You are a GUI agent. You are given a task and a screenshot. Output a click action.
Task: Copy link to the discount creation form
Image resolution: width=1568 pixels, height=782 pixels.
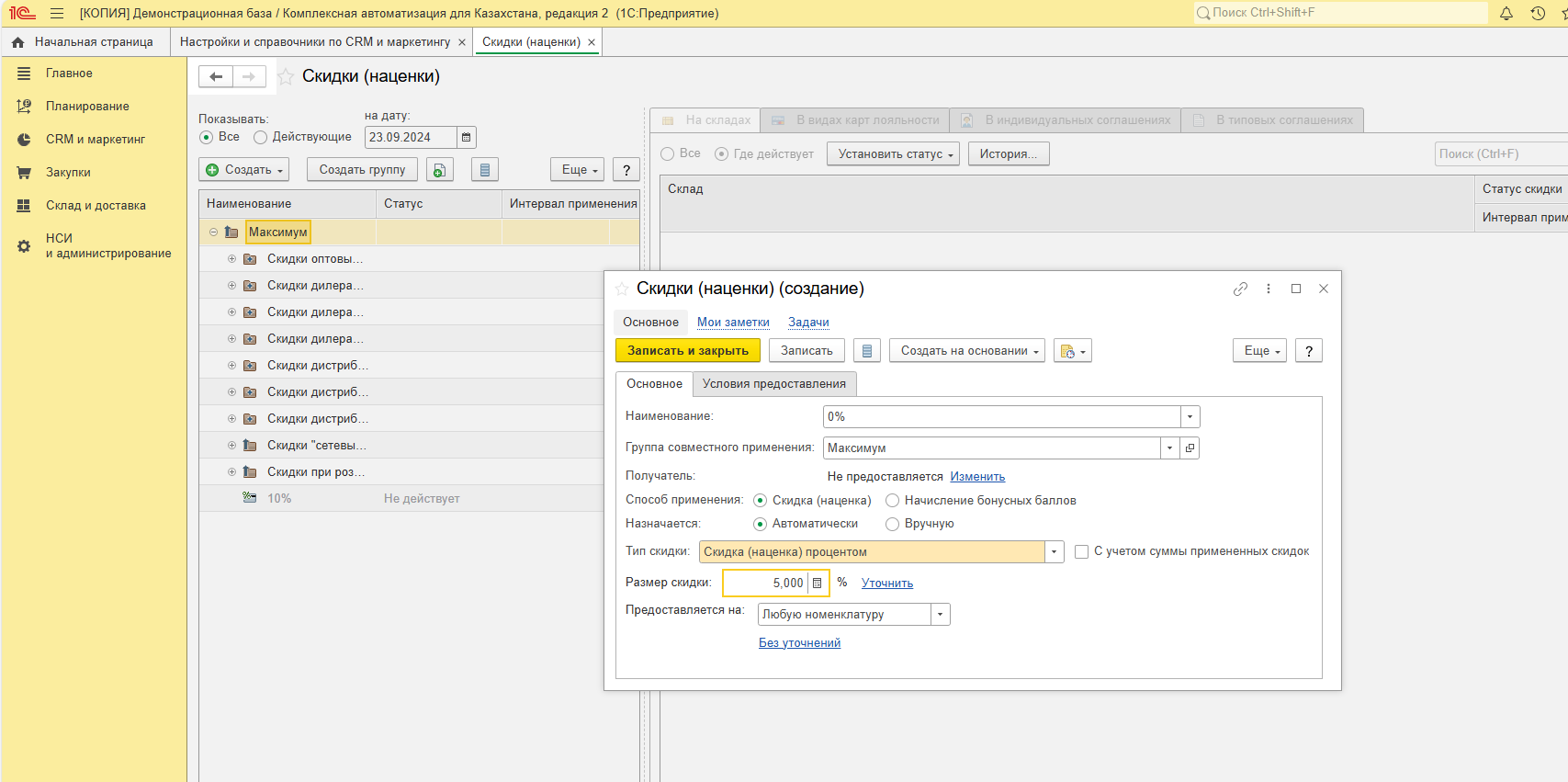pyautogui.click(x=1240, y=289)
